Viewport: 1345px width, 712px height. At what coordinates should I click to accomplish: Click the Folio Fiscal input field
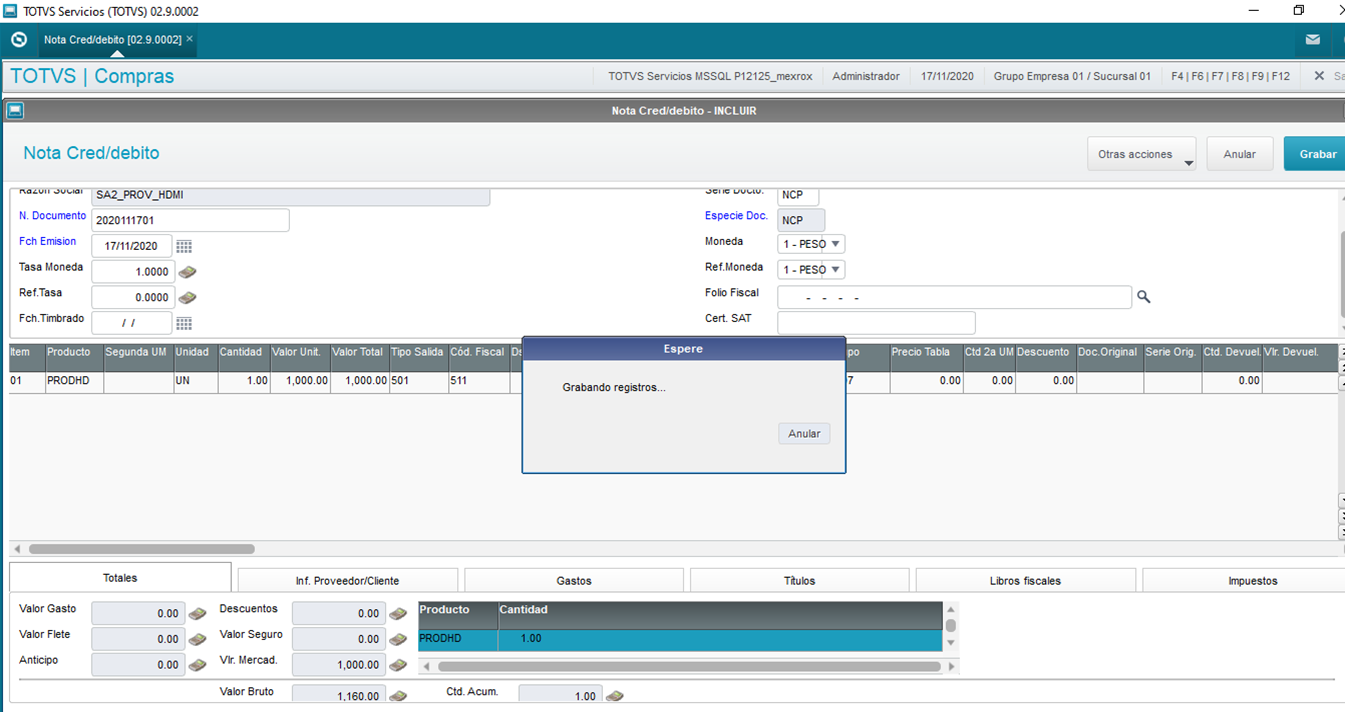pos(955,297)
